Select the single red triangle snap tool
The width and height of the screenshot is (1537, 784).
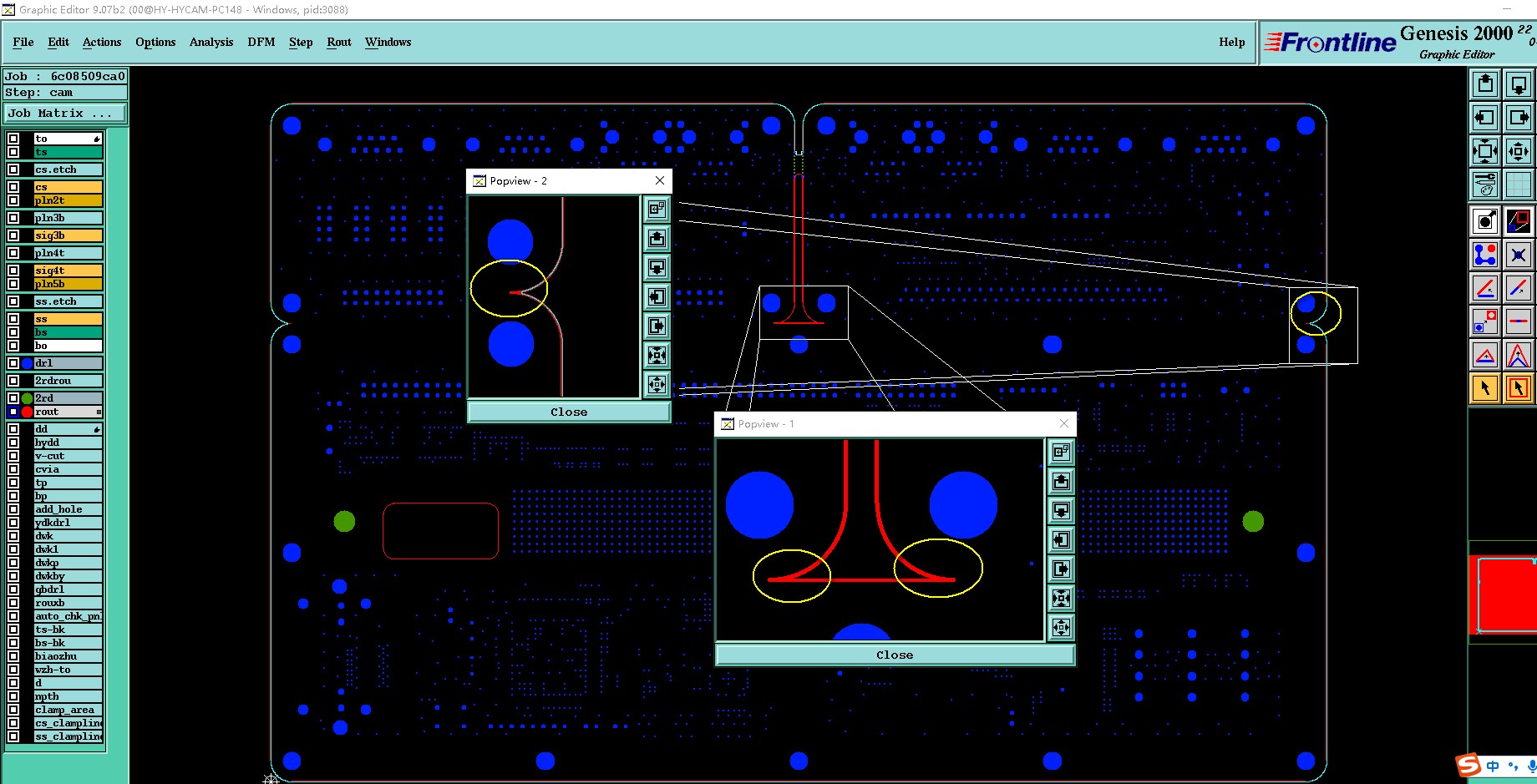(x=1485, y=355)
